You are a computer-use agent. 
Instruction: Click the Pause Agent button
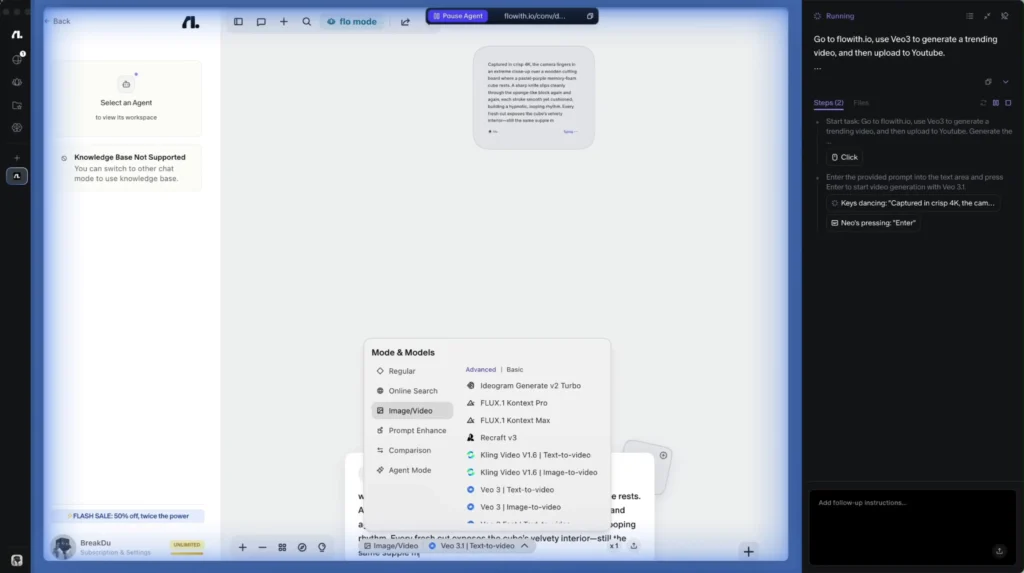coord(458,16)
